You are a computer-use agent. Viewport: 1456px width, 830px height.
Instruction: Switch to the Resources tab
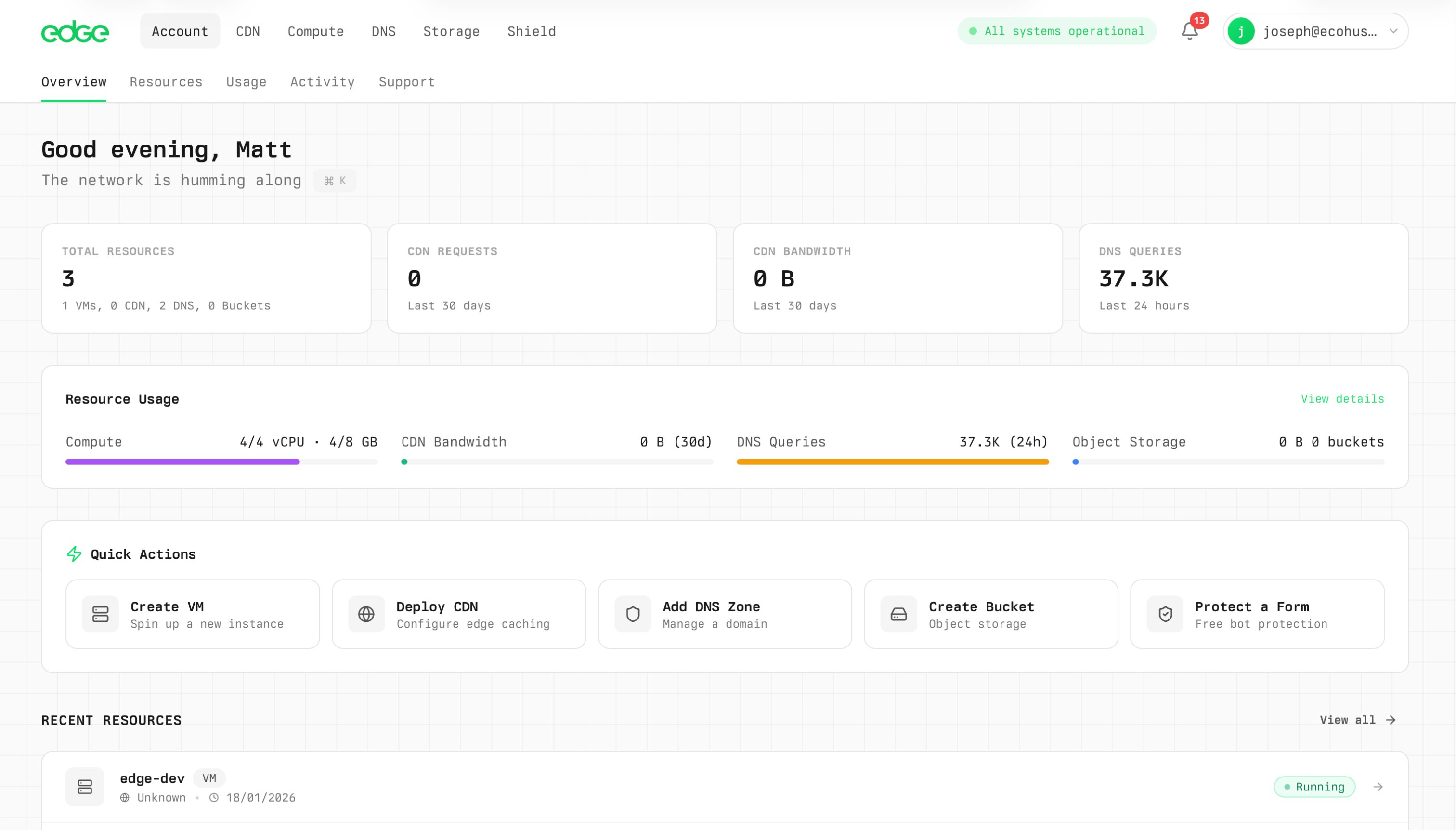pyautogui.click(x=166, y=82)
